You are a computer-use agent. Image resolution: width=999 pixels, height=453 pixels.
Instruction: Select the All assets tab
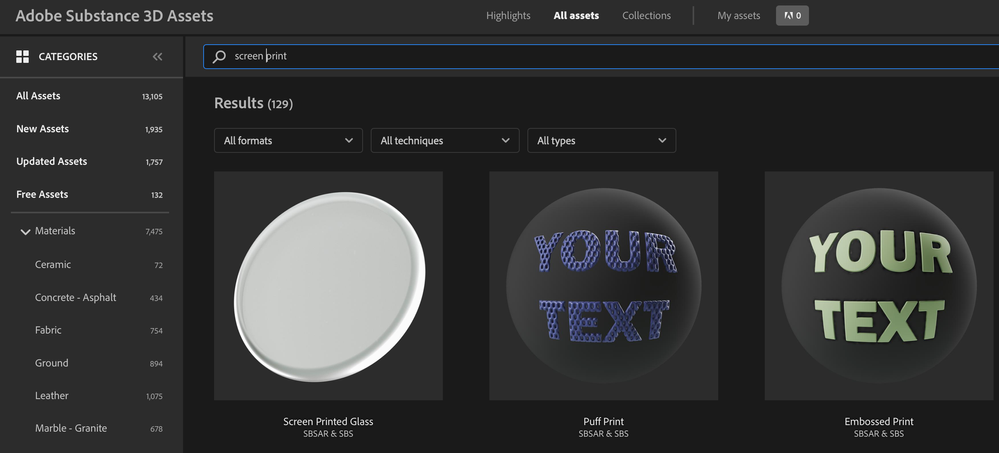[x=576, y=16]
